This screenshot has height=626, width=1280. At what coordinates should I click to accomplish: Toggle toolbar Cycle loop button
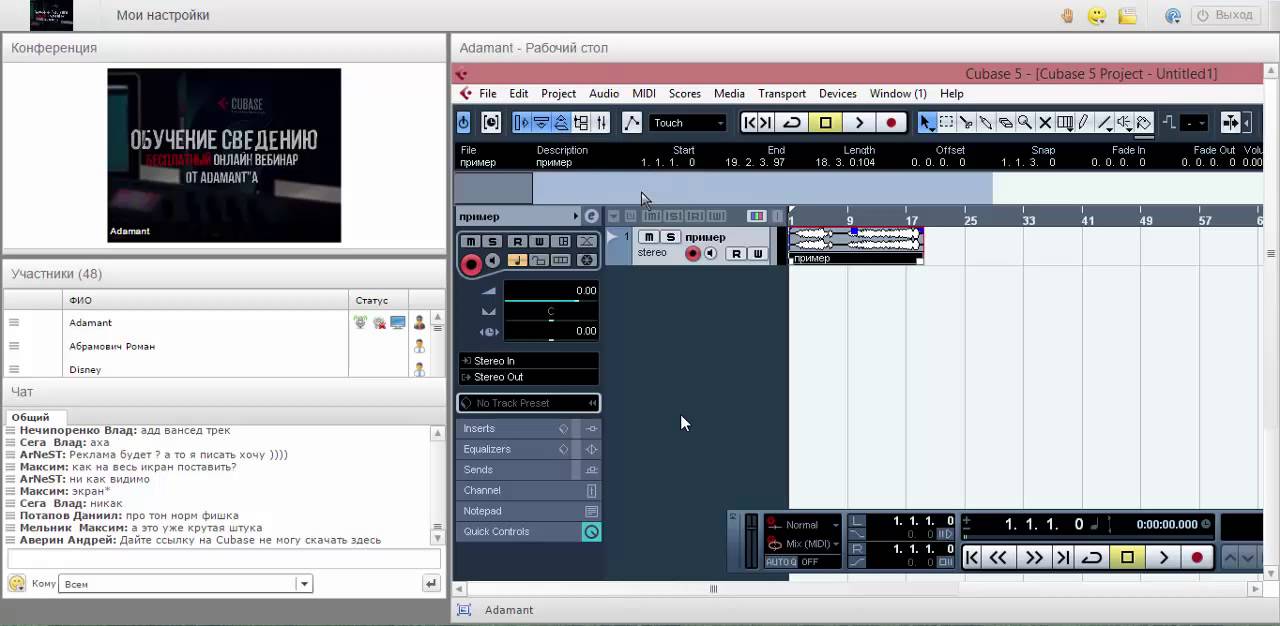[792, 122]
